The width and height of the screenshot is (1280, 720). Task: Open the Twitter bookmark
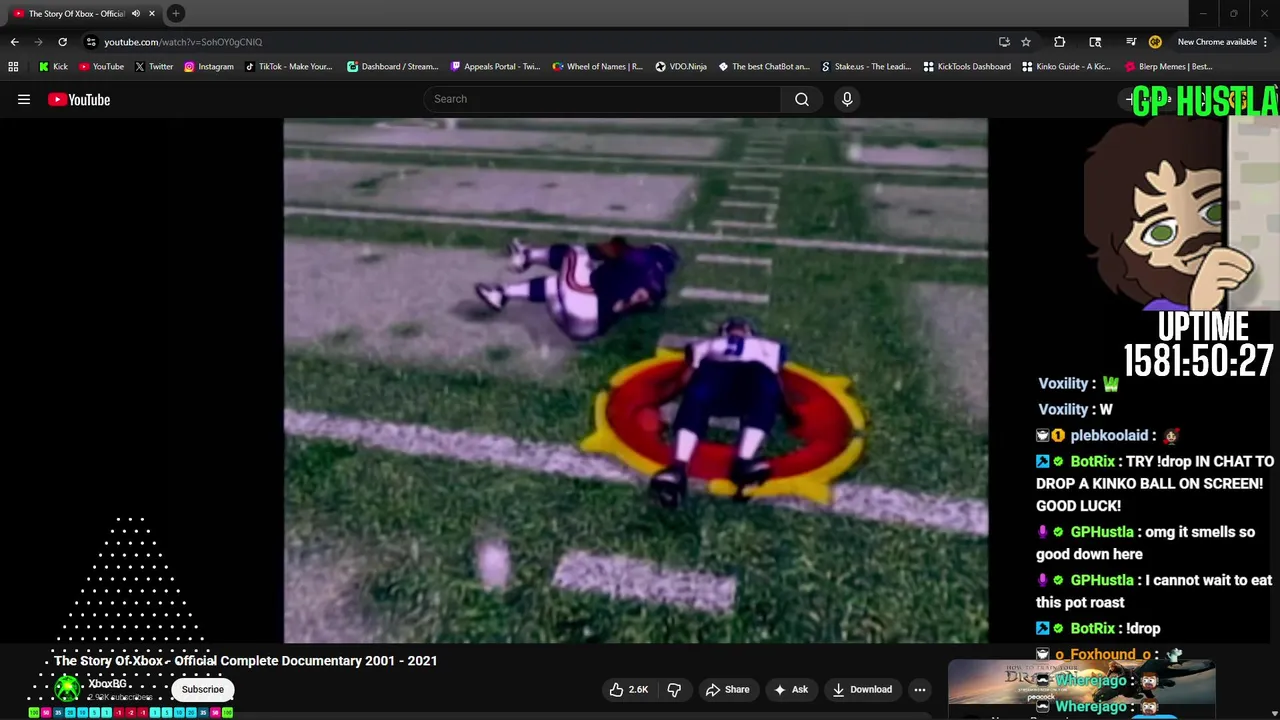click(x=153, y=67)
